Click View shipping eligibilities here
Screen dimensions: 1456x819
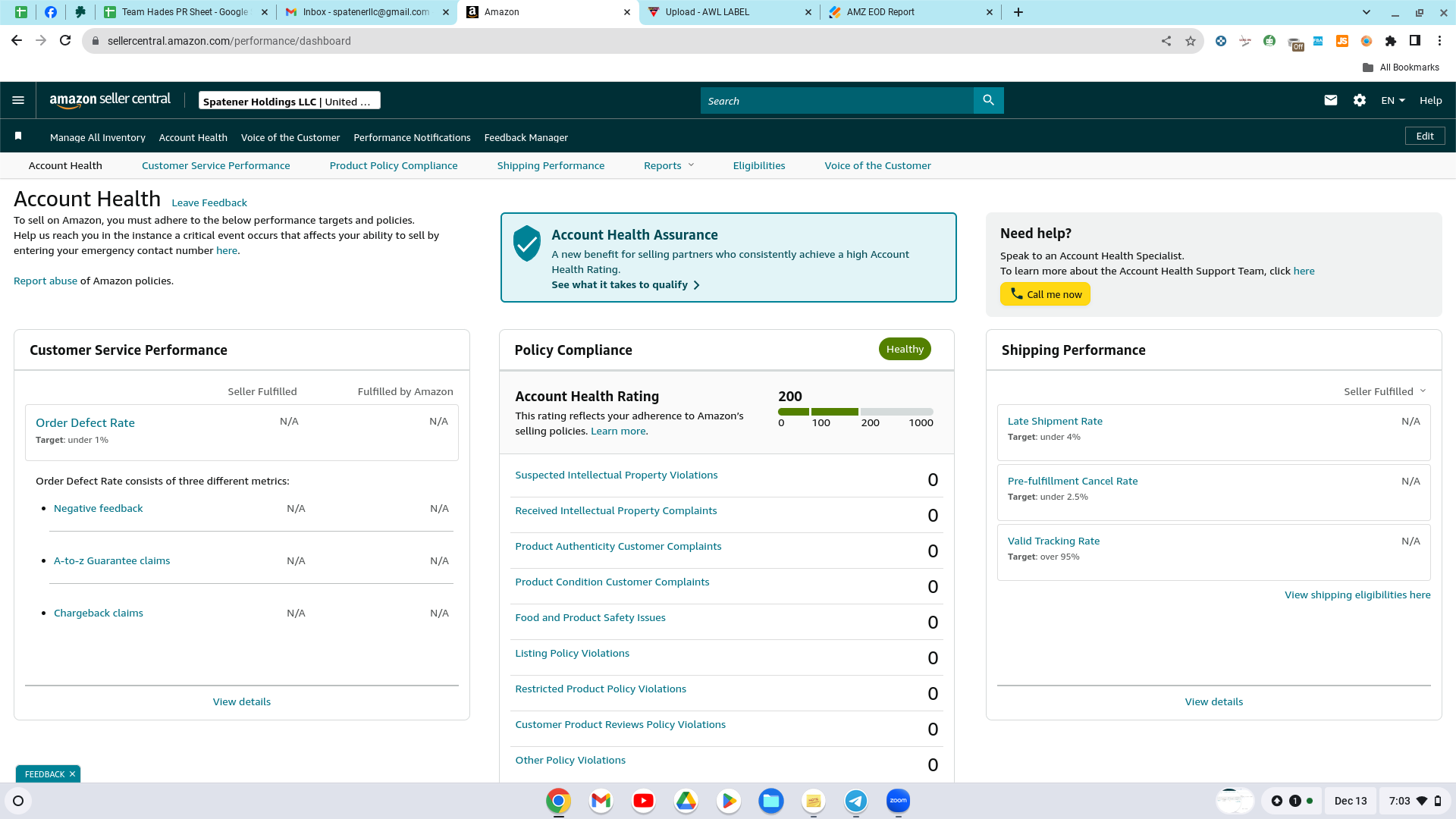coord(1357,595)
